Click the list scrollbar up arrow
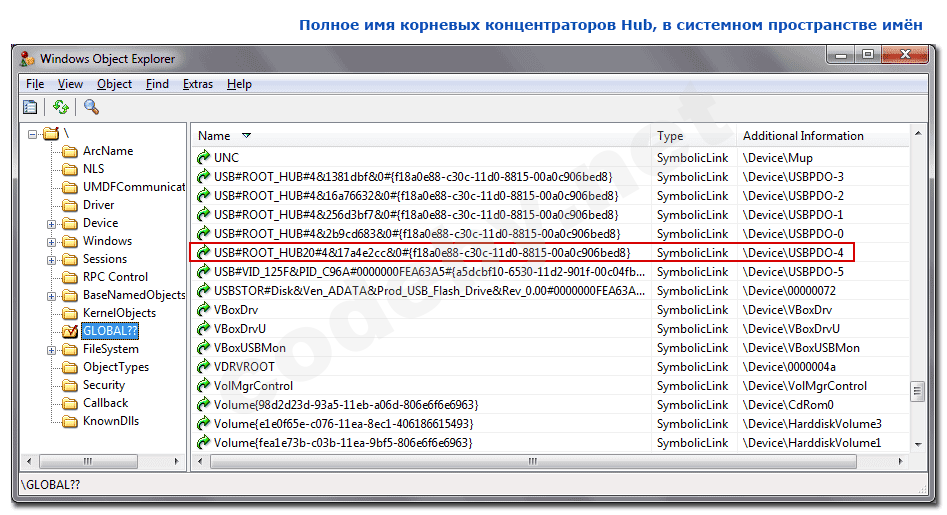This screenshot has height=515, width=947. pyautogui.click(x=917, y=133)
